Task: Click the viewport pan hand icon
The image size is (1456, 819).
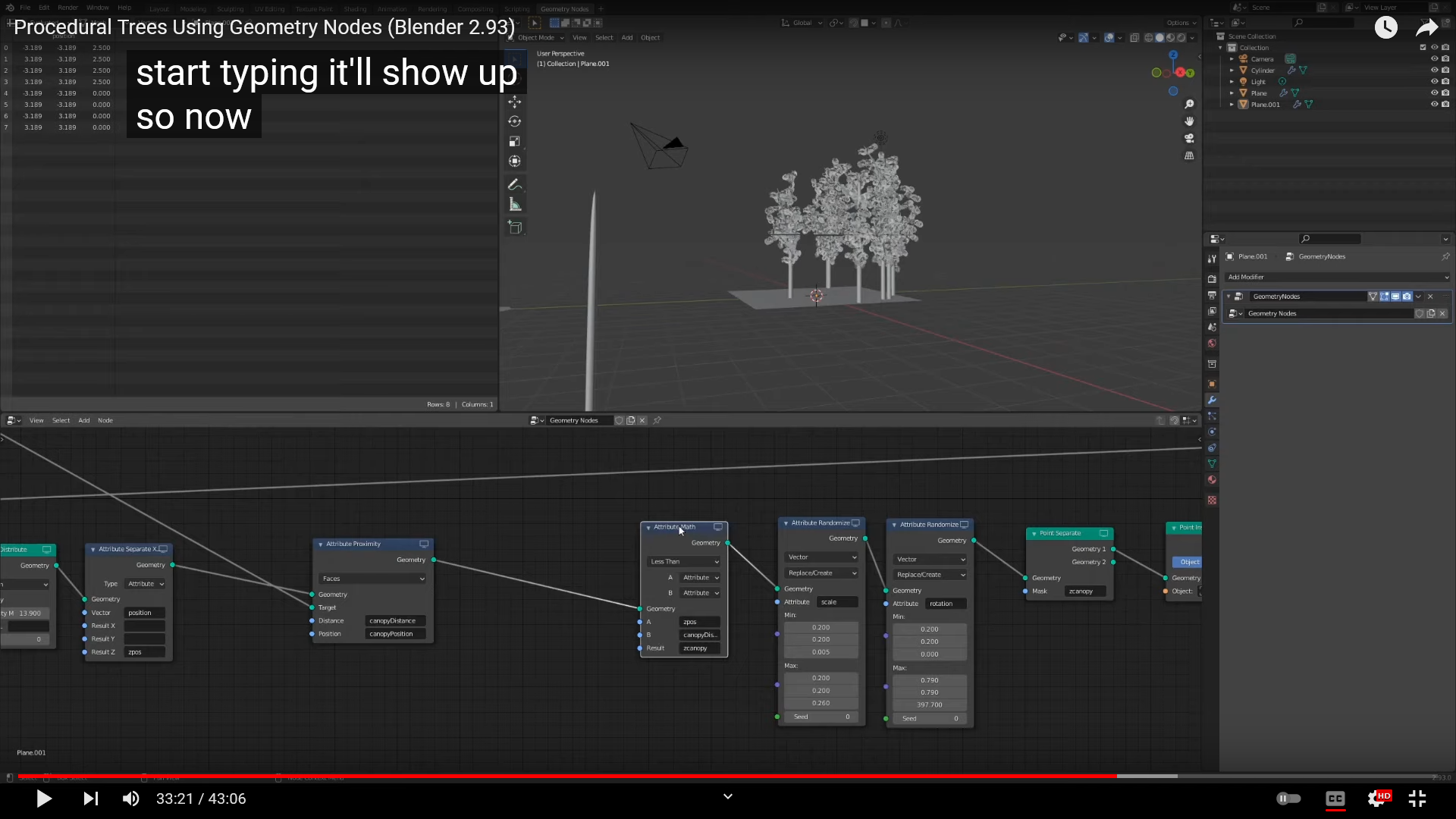Action: (1189, 121)
